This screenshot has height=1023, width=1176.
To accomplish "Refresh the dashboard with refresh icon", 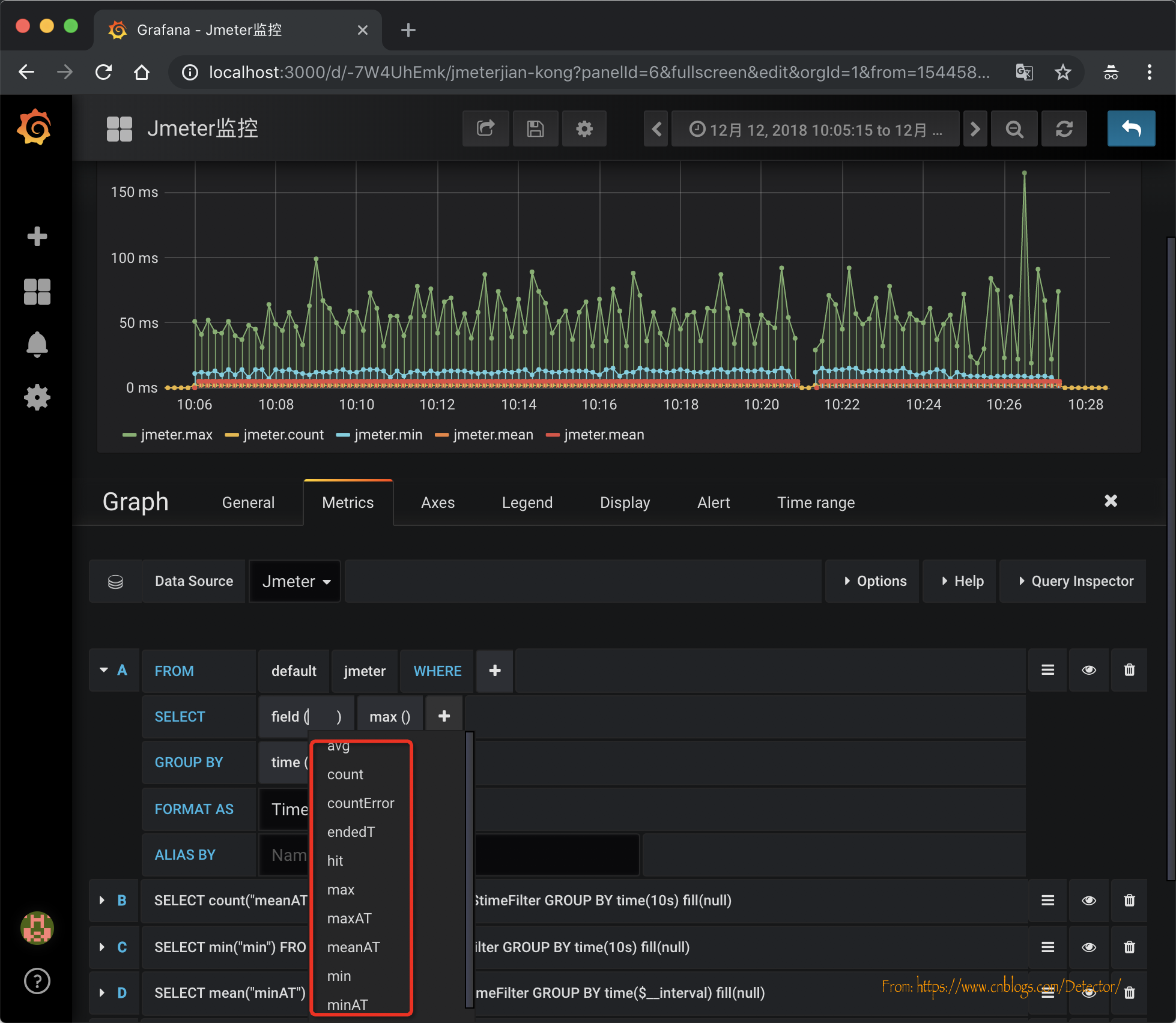I will point(1064,128).
